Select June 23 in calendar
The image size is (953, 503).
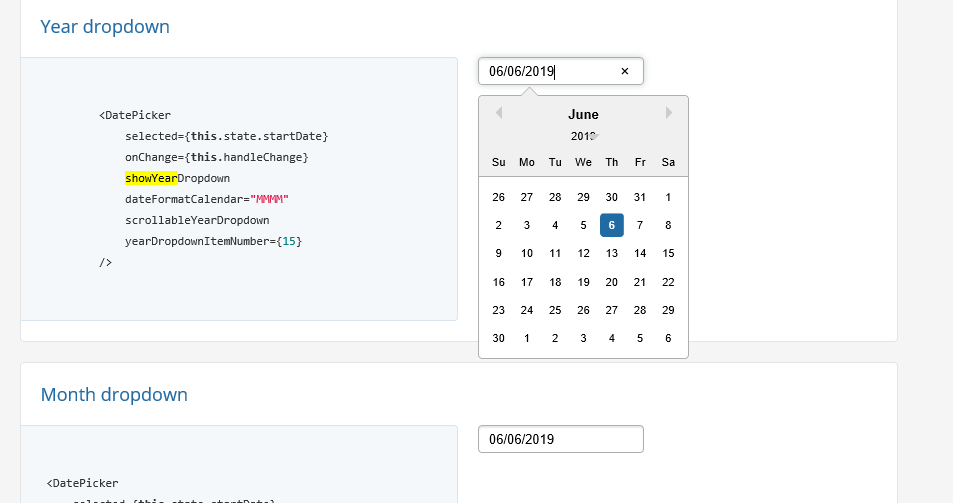[x=498, y=310]
